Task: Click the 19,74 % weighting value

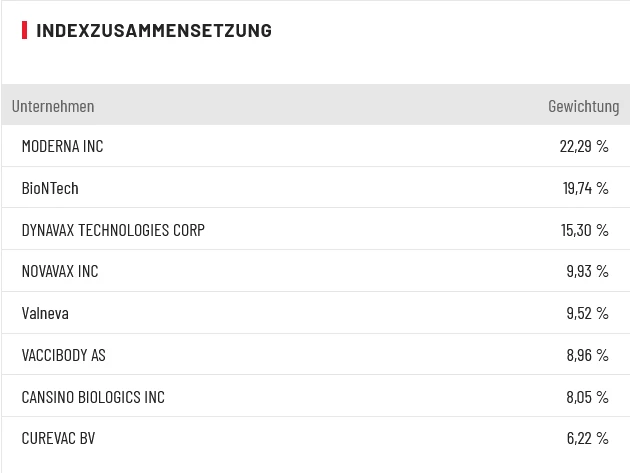Action: point(585,188)
